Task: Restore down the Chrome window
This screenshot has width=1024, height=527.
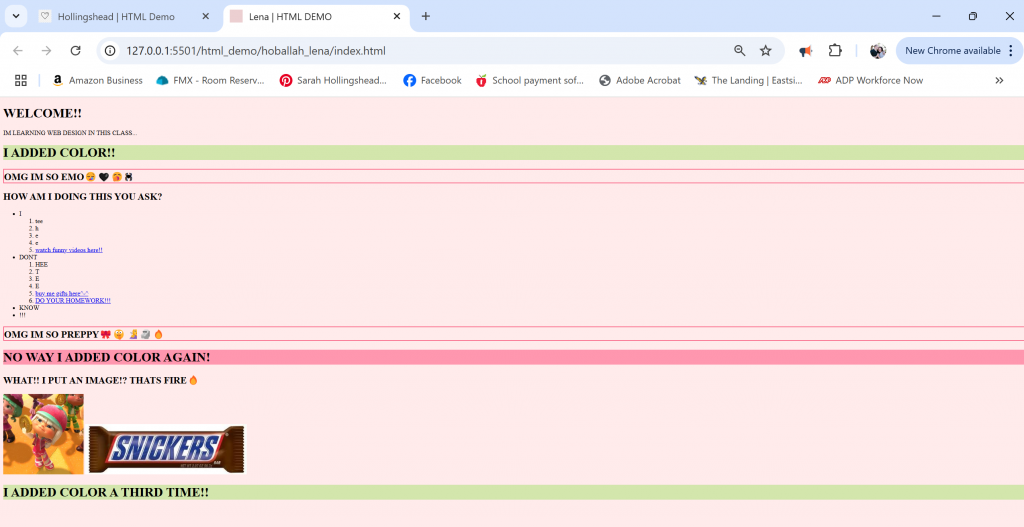Action: (972, 16)
